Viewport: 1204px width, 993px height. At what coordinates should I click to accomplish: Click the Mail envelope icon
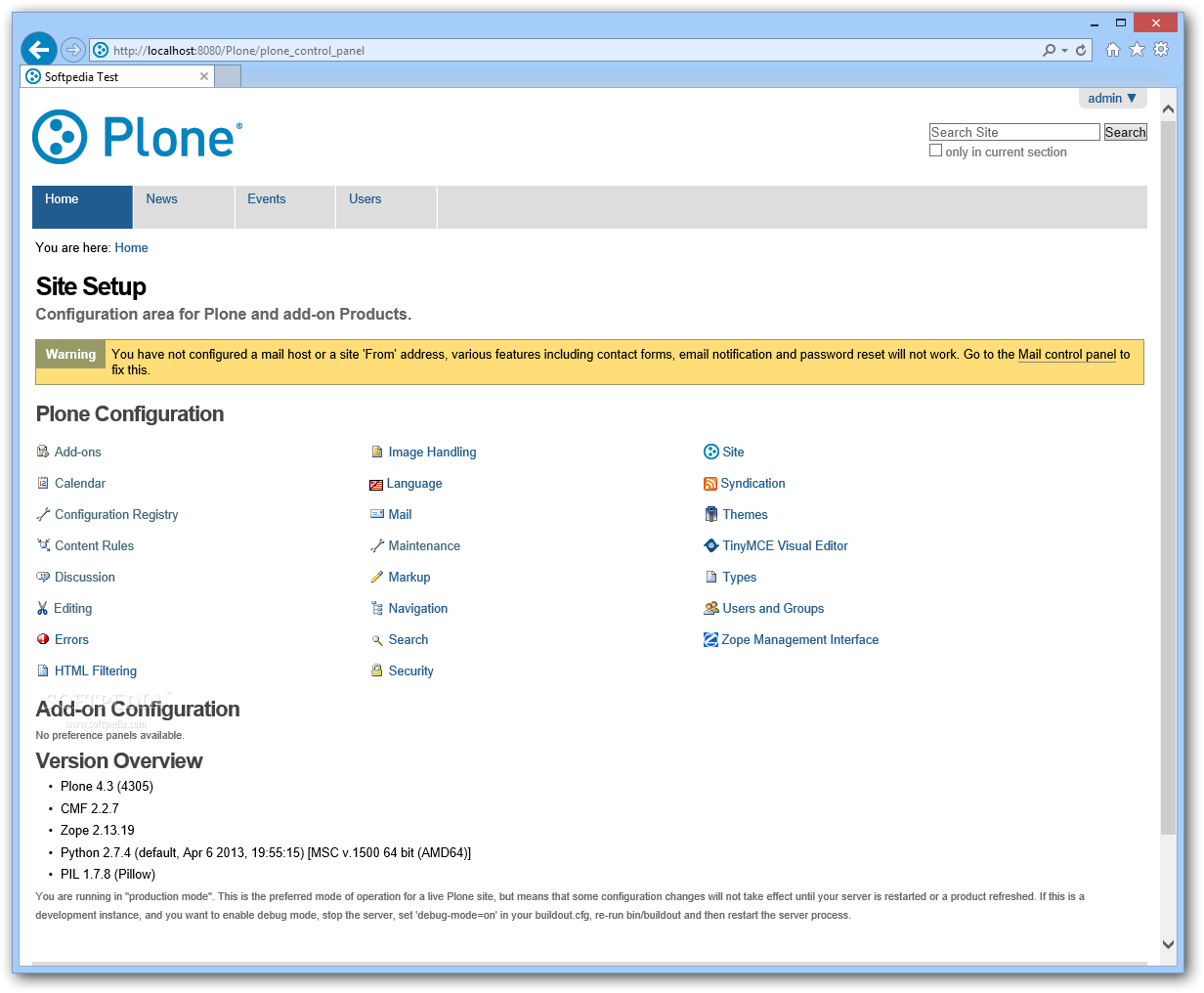377,514
